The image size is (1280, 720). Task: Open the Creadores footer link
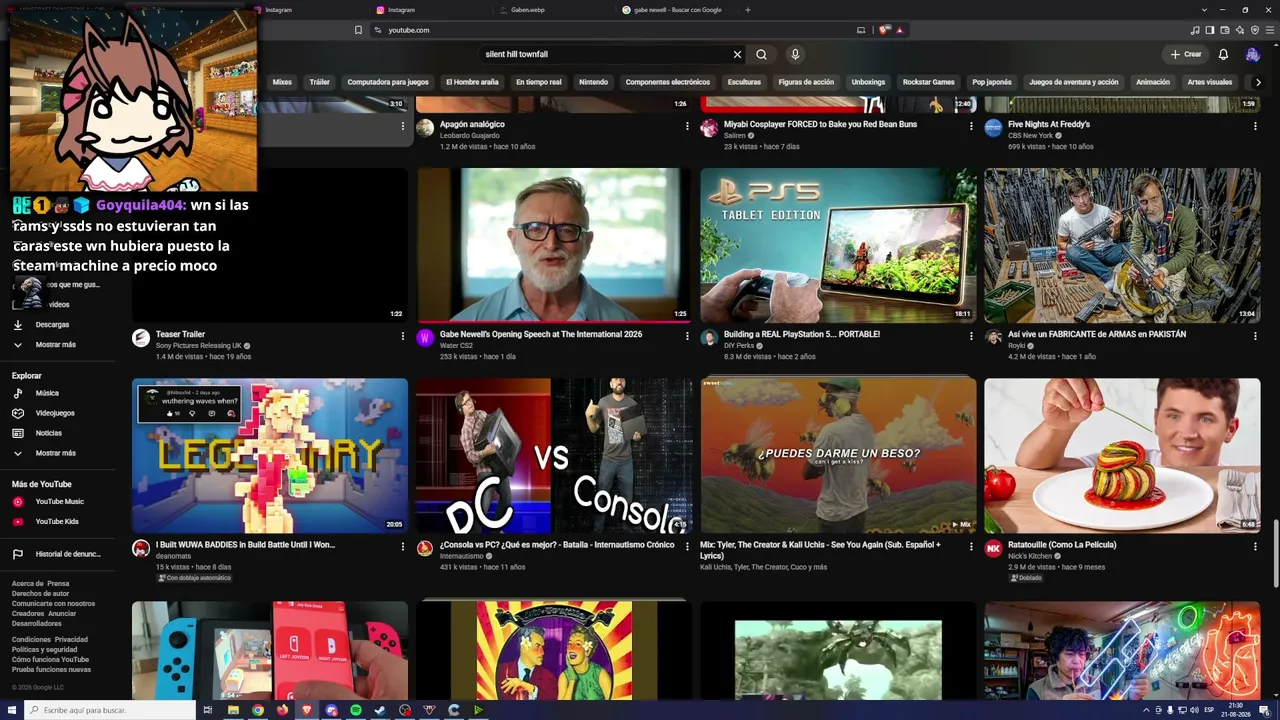[28, 613]
